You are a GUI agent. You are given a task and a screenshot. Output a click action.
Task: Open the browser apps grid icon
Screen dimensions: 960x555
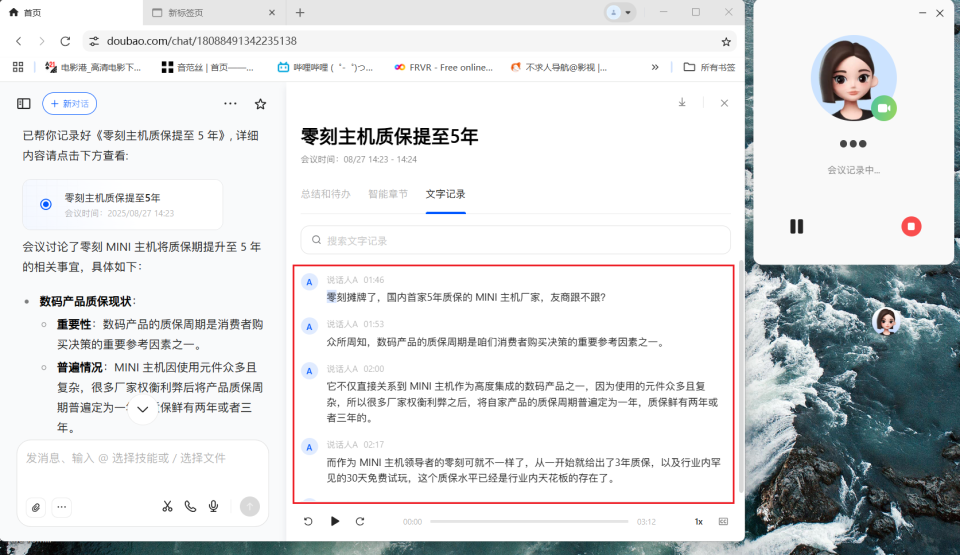coord(18,67)
